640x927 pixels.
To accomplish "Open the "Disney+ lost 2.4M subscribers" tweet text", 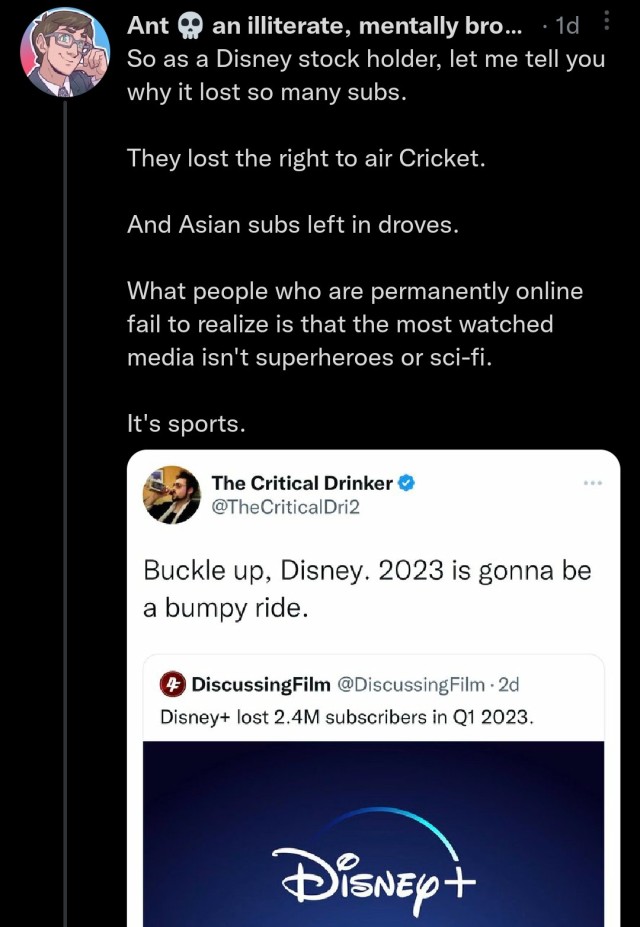I will tap(347, 716).
